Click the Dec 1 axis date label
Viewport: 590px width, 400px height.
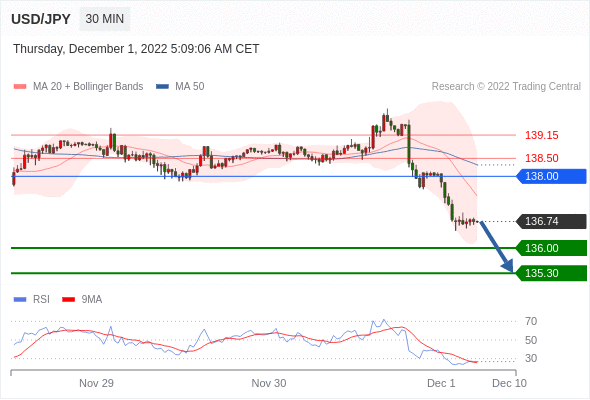tap(441, 383)
